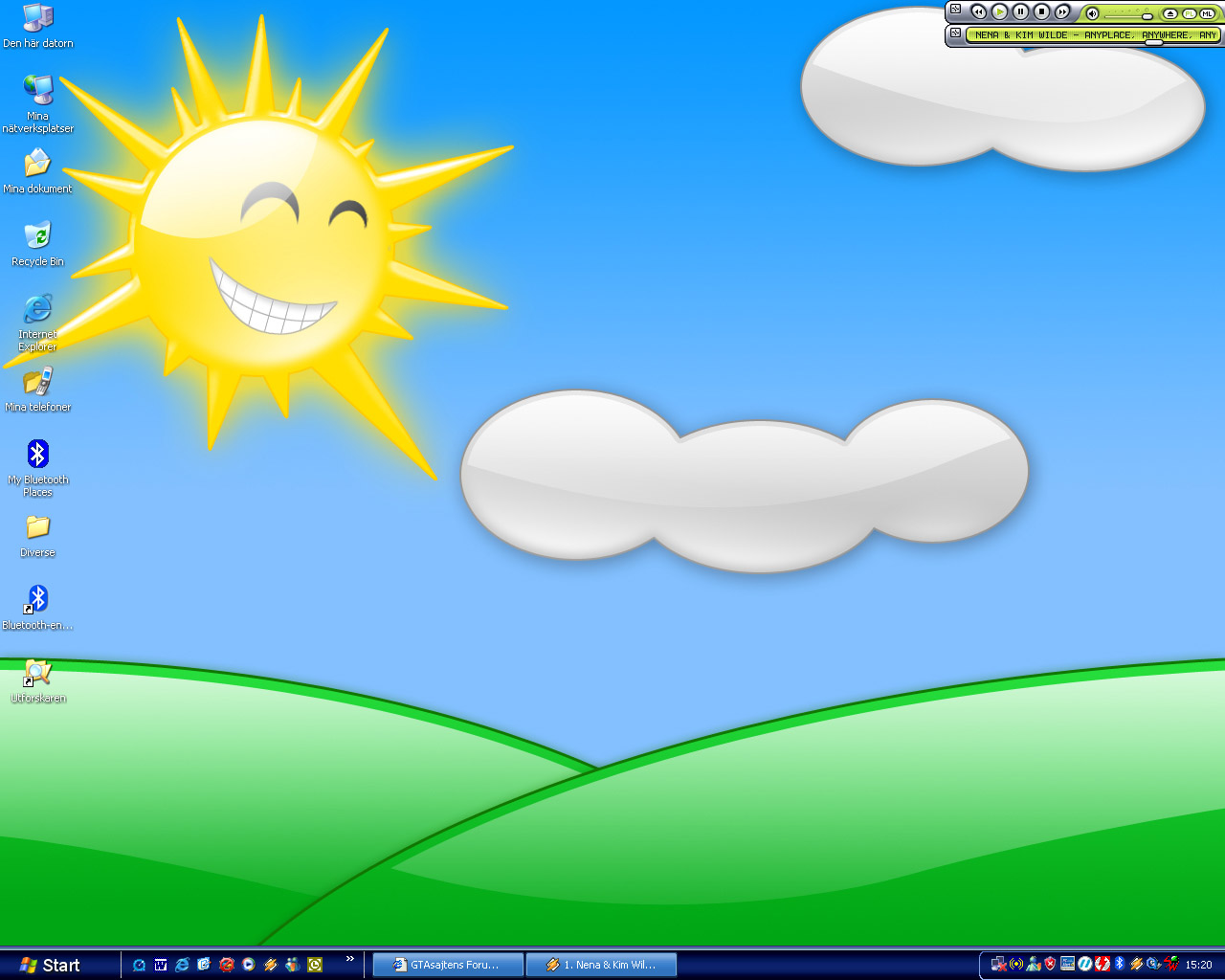Open the Mina dokument folder icon

[37, 171]
